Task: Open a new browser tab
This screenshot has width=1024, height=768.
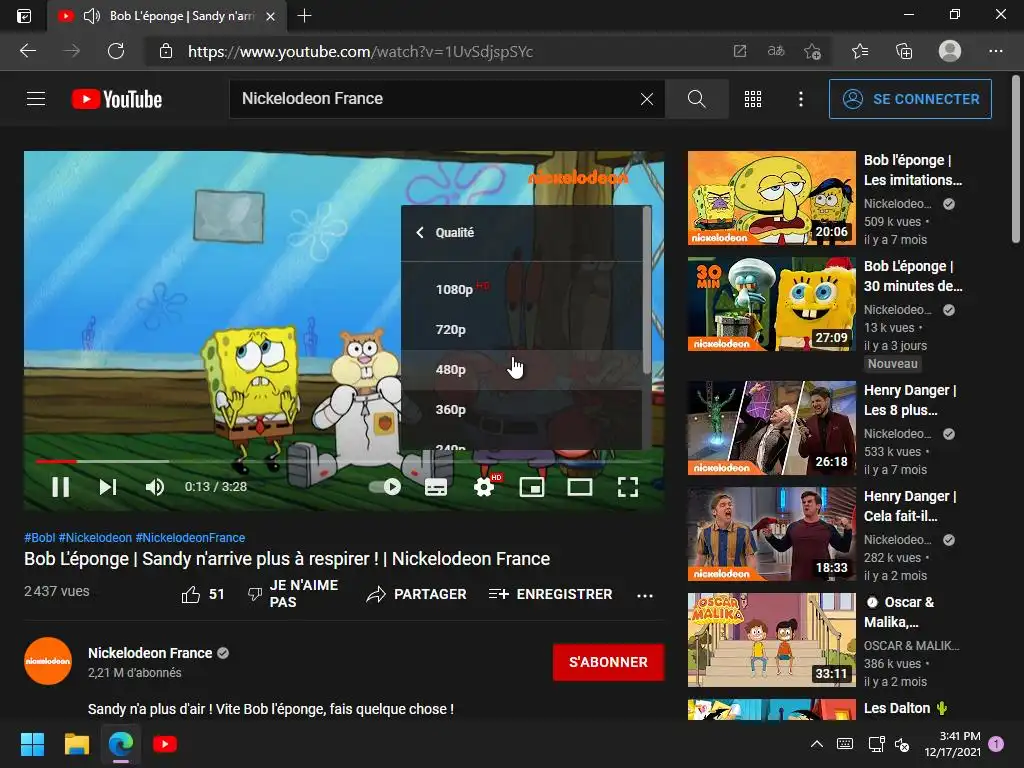Action: click(304, 15)
